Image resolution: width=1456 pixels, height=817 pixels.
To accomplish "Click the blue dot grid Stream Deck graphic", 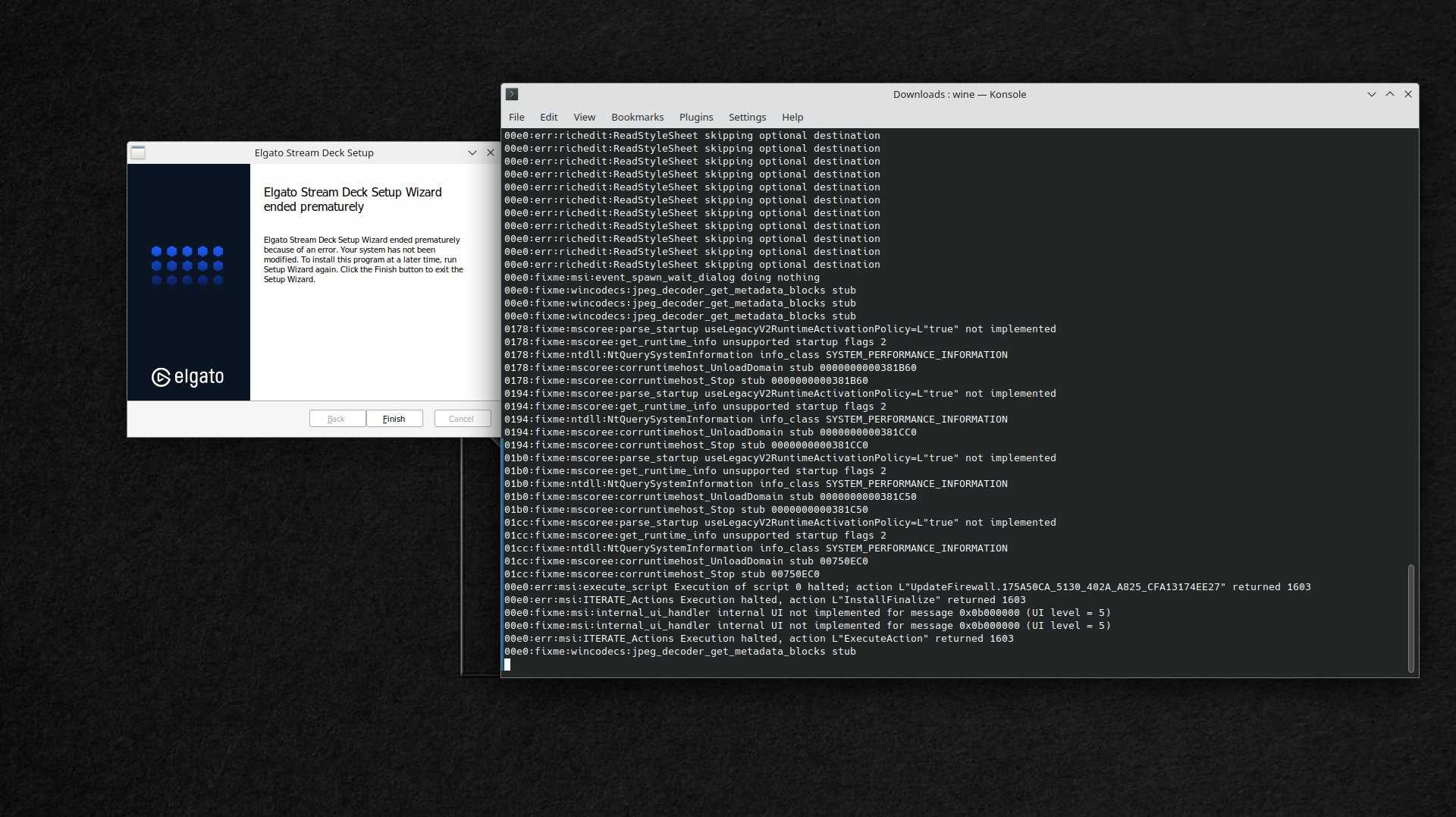I will [187, 266].
